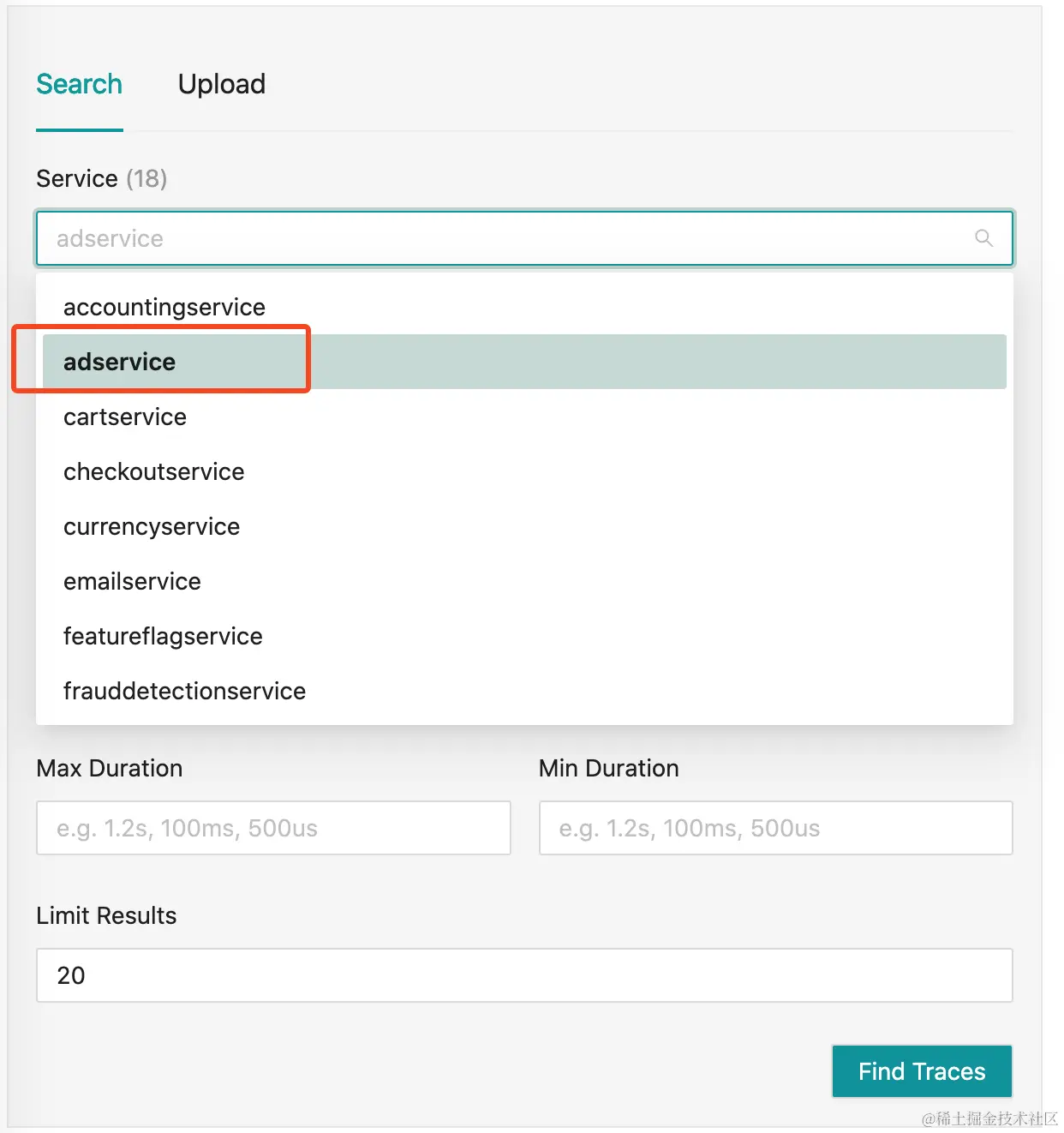Choose emailservice in the list

point(133,581)
